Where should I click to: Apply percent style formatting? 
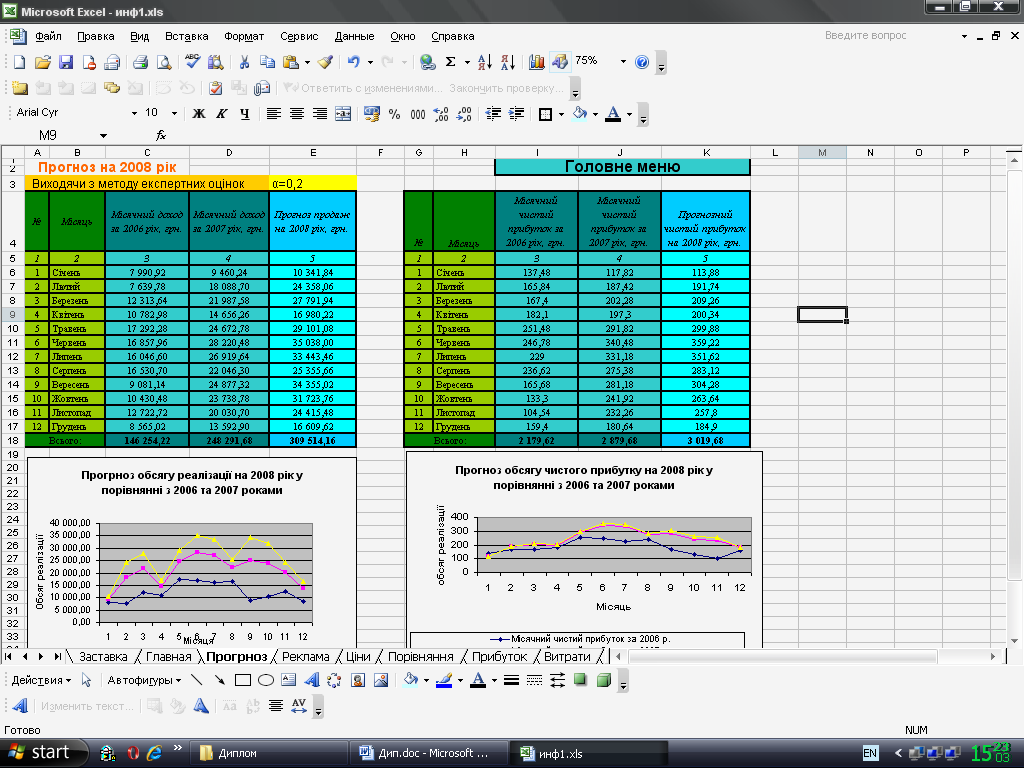pos(394,114)
